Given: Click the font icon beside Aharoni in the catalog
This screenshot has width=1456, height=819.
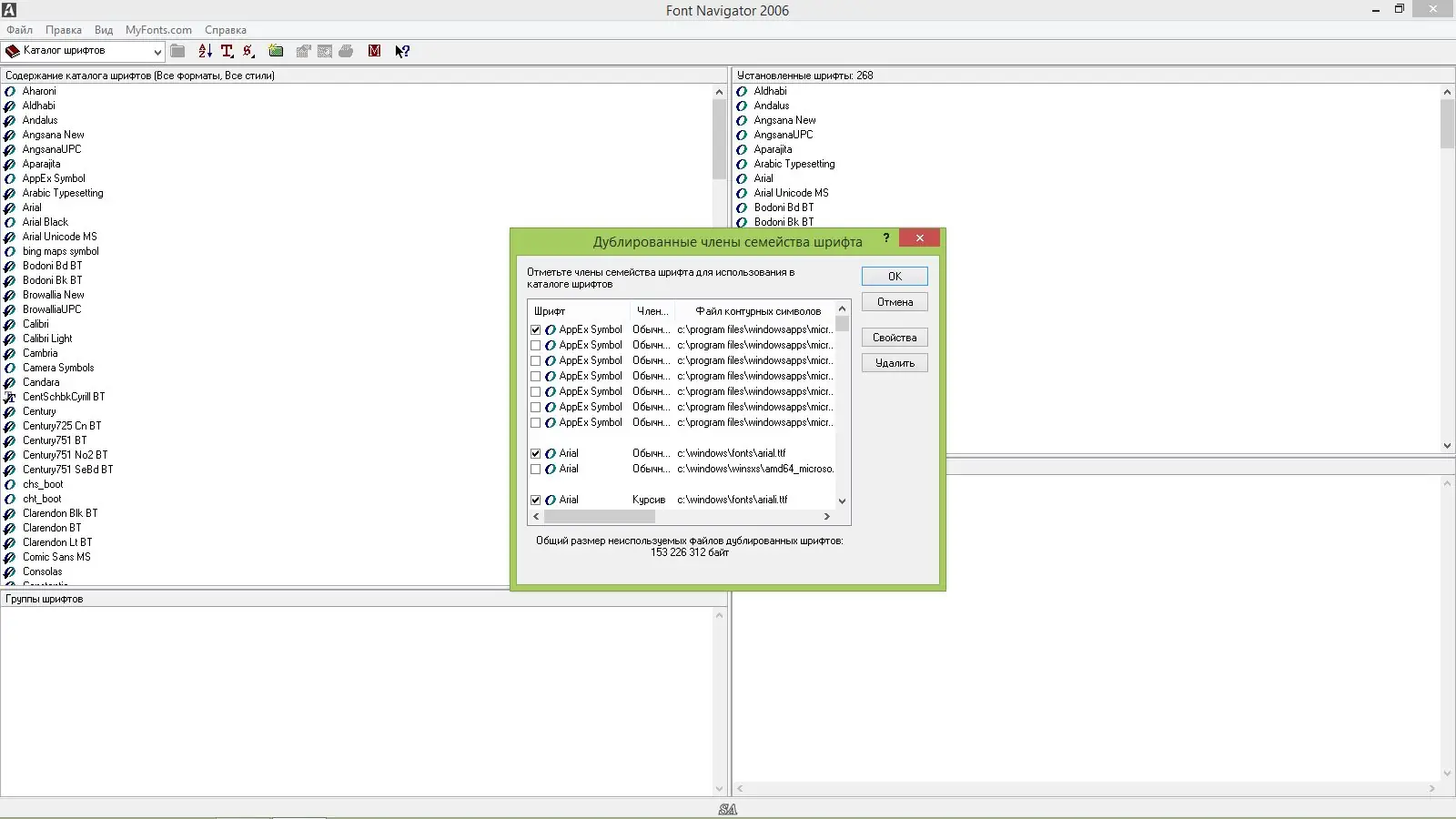Looking at the screenshot, I should click(10, 91).
